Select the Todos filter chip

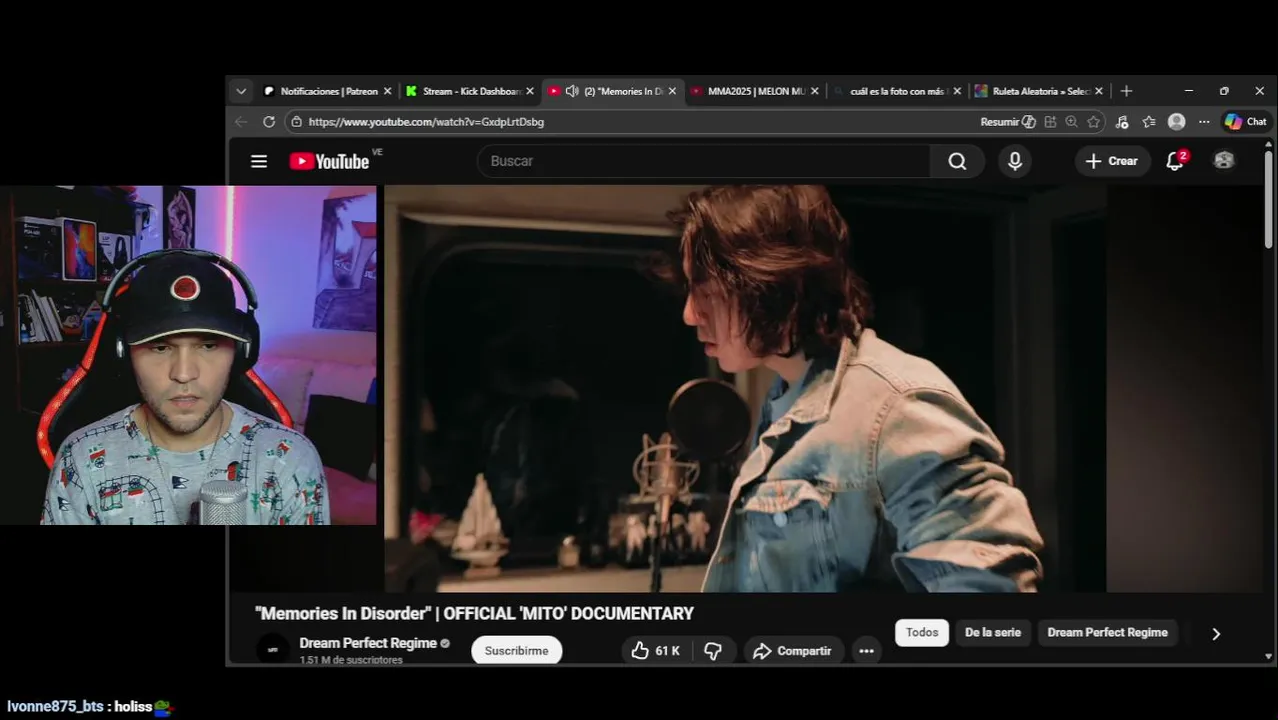click(922, 632)
